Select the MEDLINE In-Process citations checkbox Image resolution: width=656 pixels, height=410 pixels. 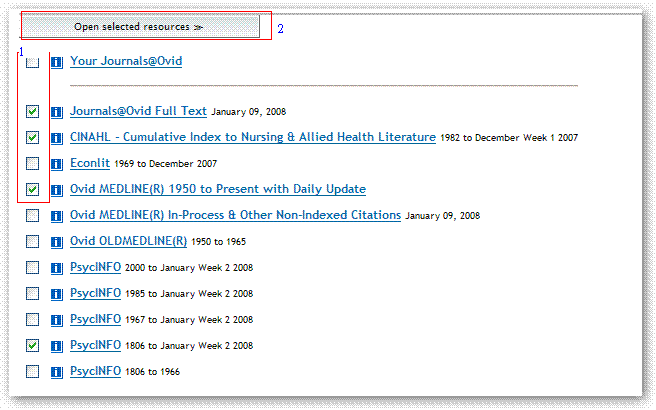(x=32, y=215)
